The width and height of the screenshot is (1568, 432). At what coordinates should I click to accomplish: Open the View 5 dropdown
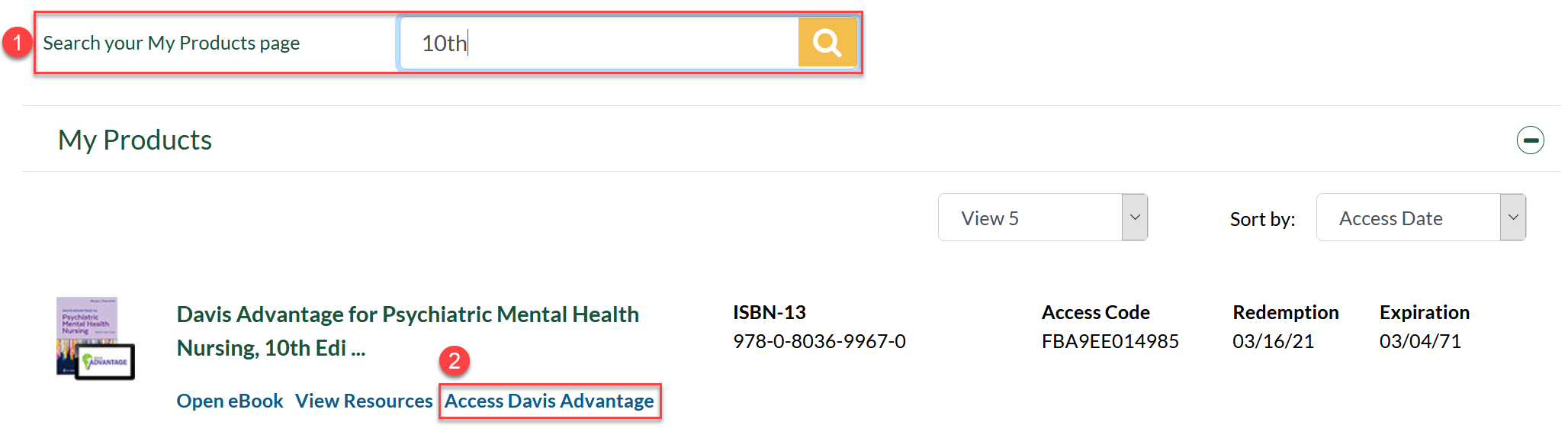[1030, 218]
